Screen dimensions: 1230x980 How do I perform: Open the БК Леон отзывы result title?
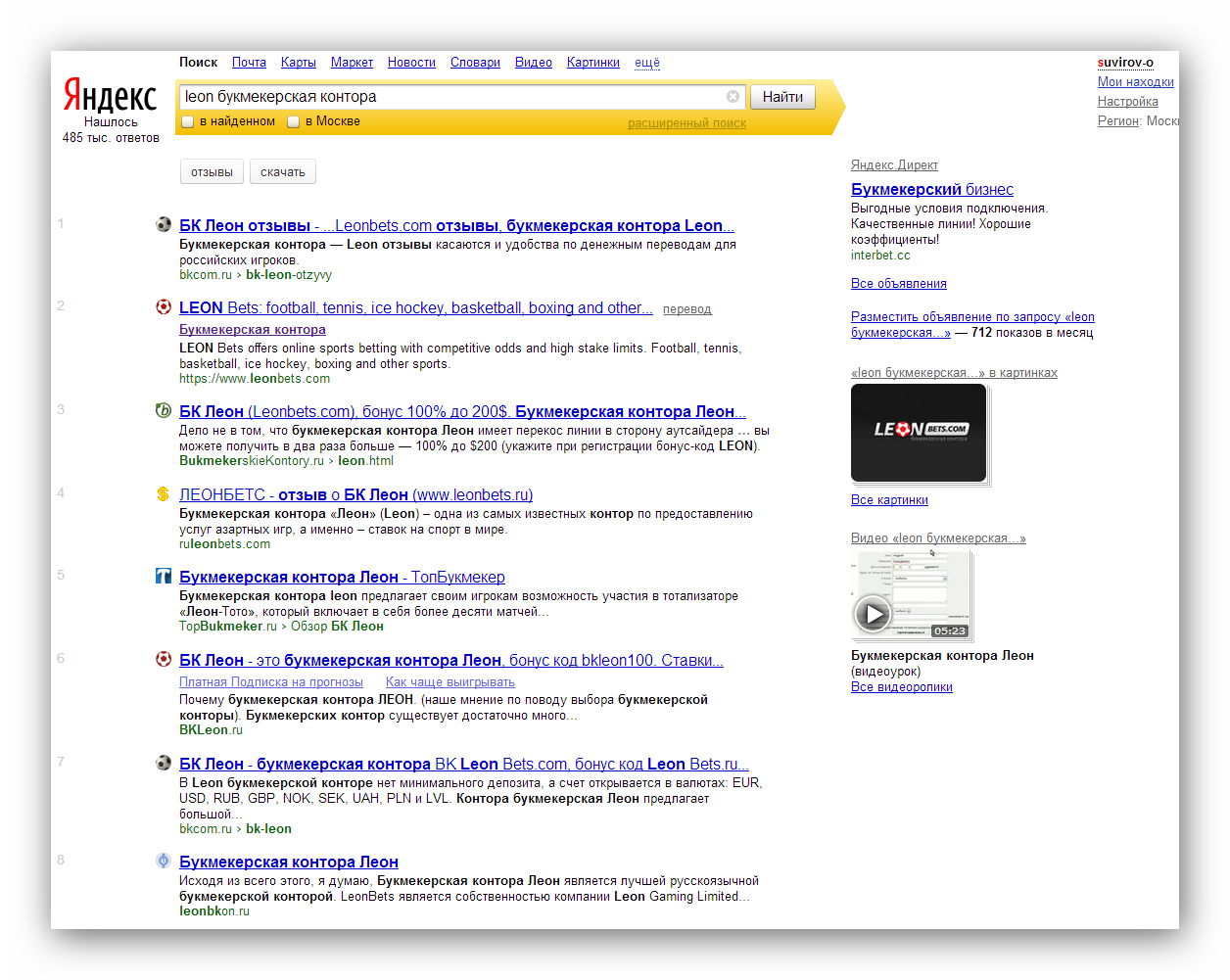(x=456, y=226)
